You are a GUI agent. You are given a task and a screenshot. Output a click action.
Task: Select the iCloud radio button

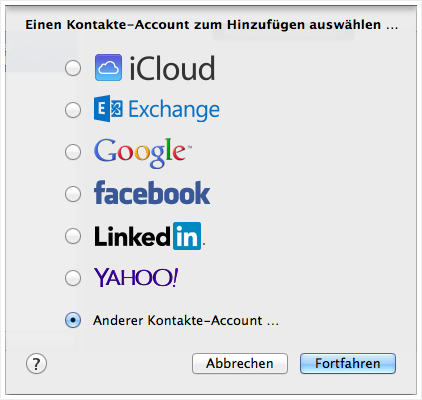coord(73,68)
